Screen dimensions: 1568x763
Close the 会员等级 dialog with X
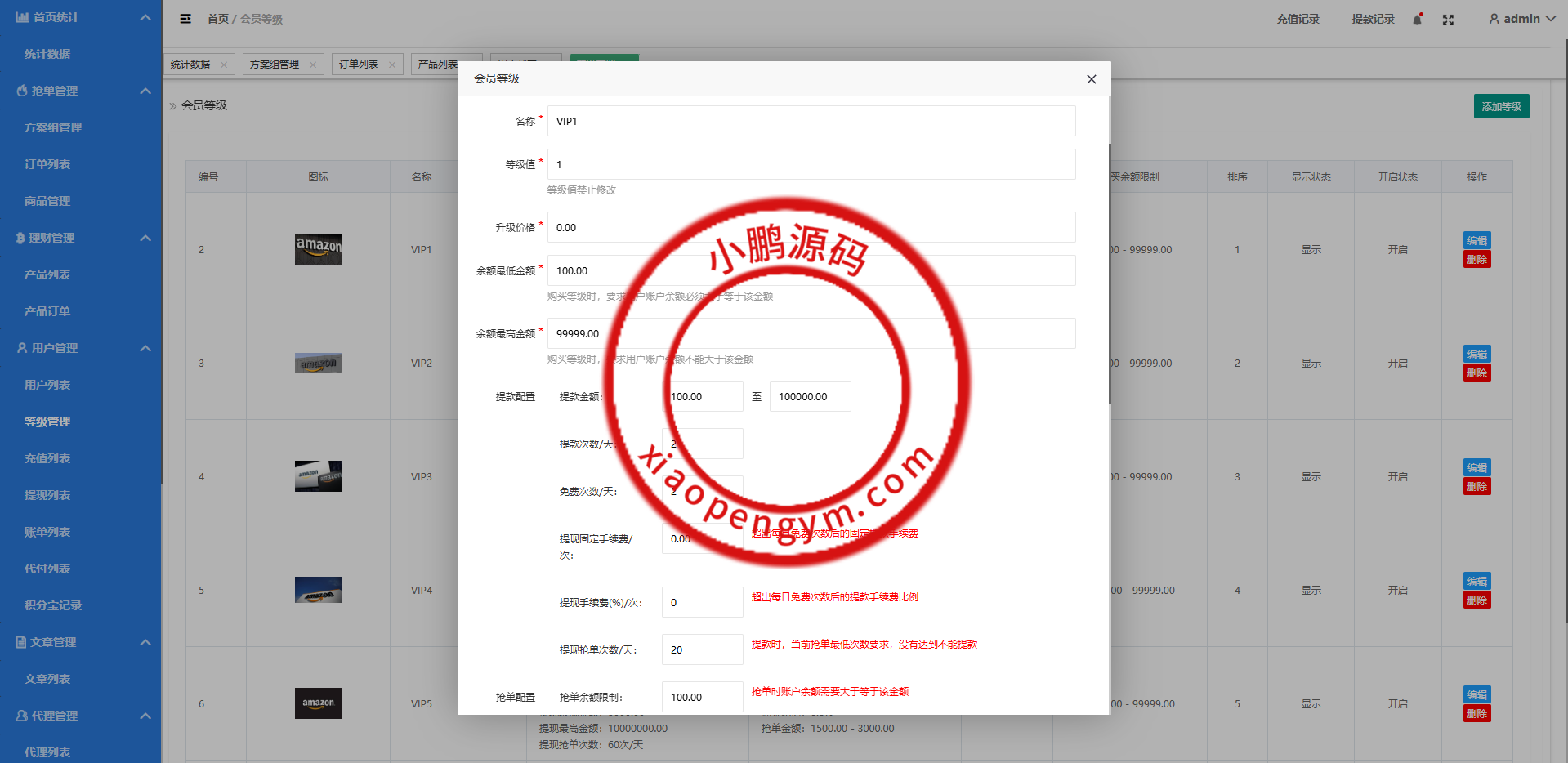coord(1091,79)
